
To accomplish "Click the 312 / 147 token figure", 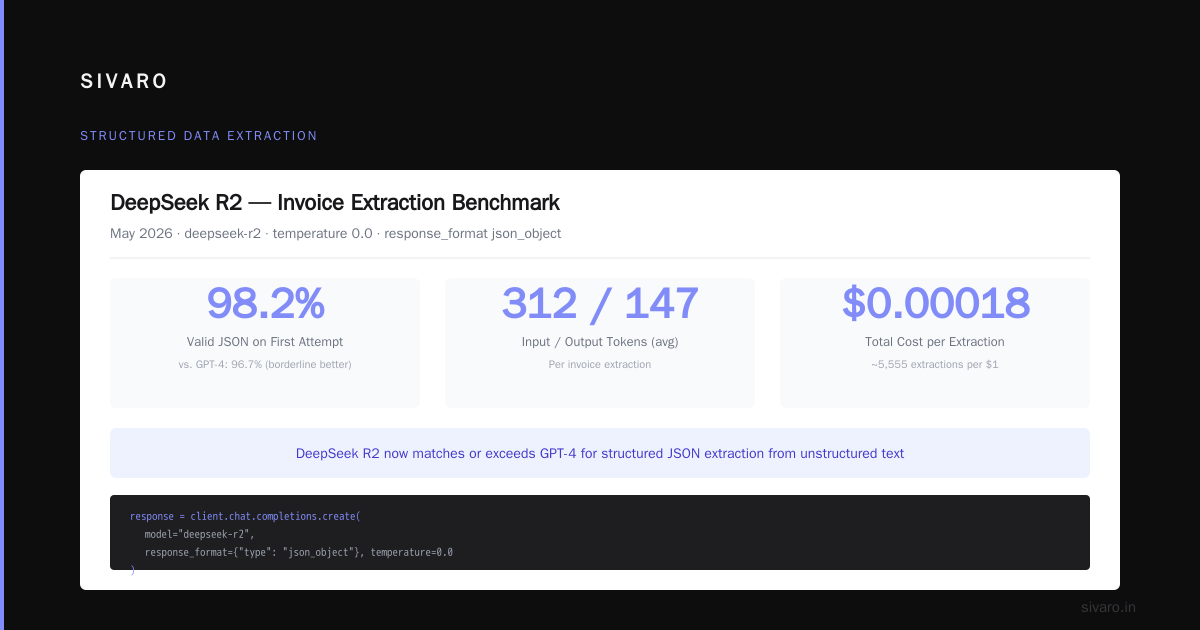I will click(600, 303).
